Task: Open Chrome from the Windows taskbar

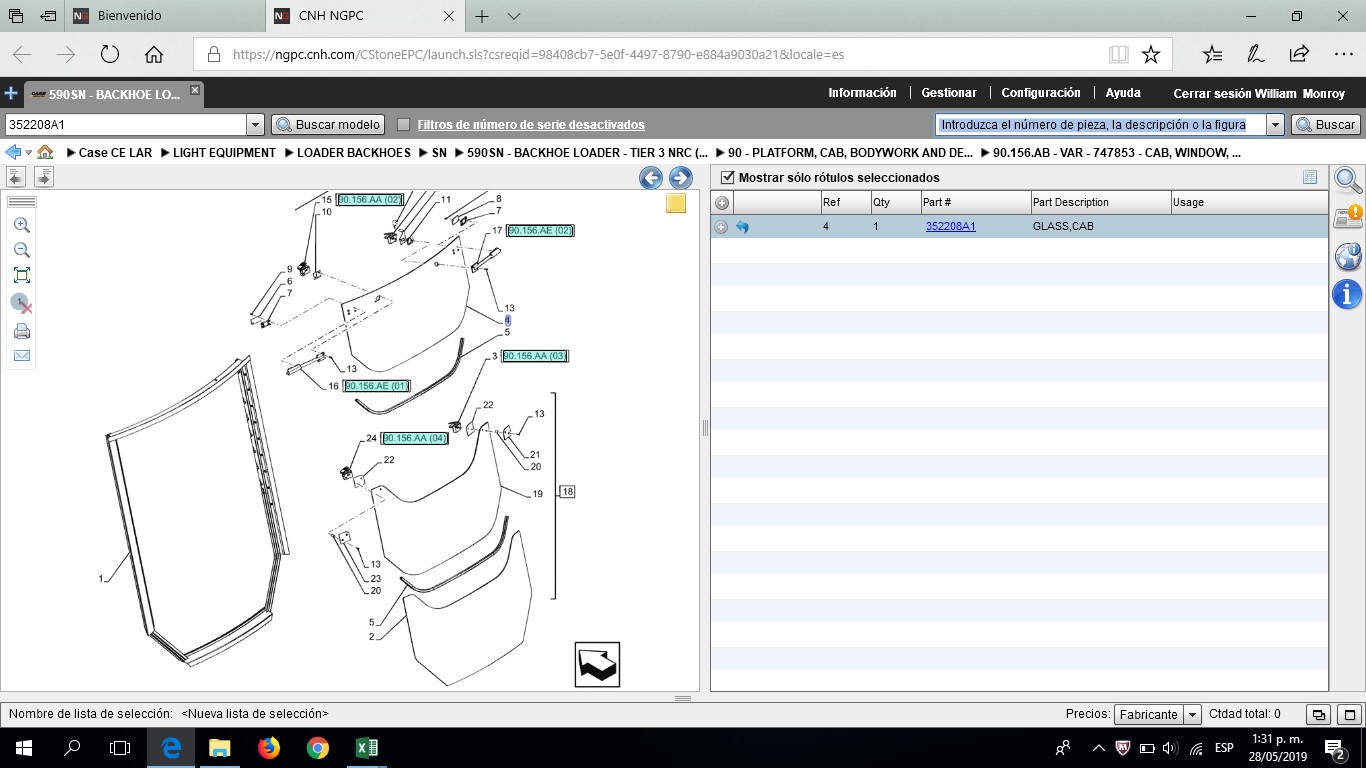Action: click(x=318, y=748)
